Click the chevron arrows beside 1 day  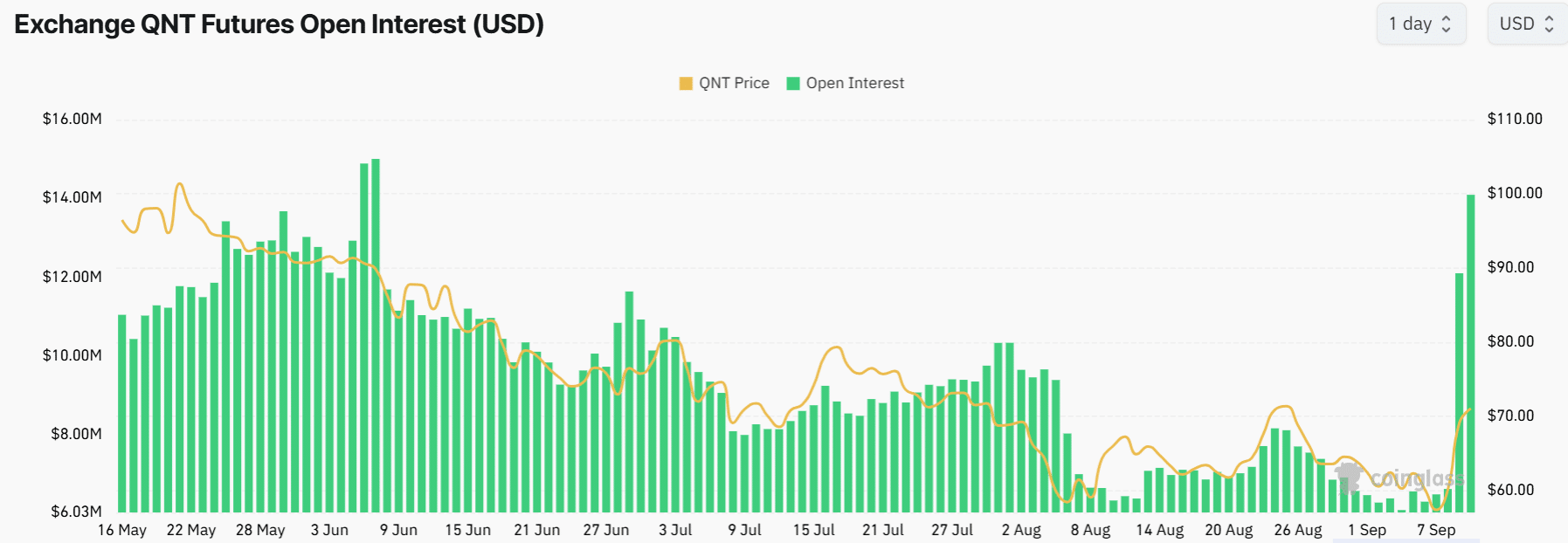[x=1447, y=24]
